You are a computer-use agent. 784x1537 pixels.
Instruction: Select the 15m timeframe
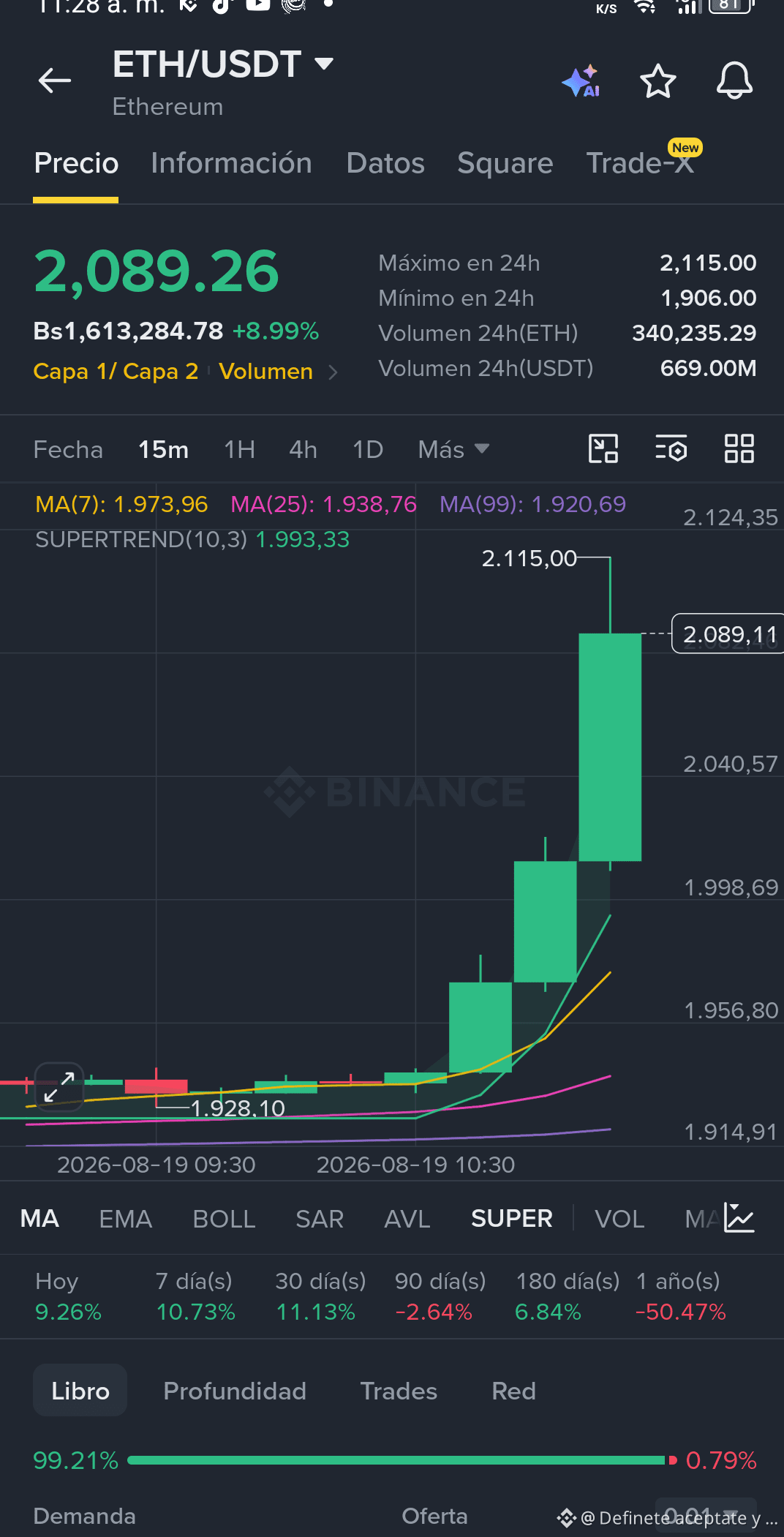coord(163,449)
